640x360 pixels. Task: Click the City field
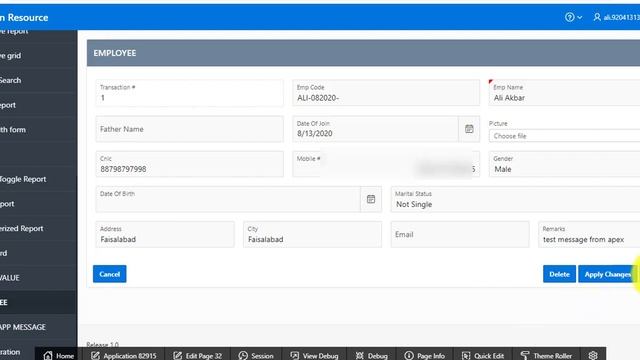point(312,234)
